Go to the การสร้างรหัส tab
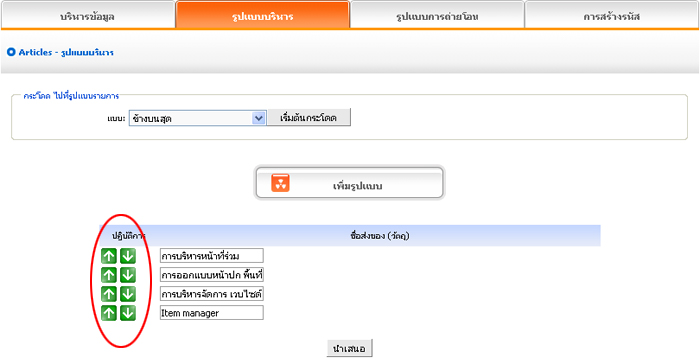Viewport: 700px width, 364px height. click(612, 15)
